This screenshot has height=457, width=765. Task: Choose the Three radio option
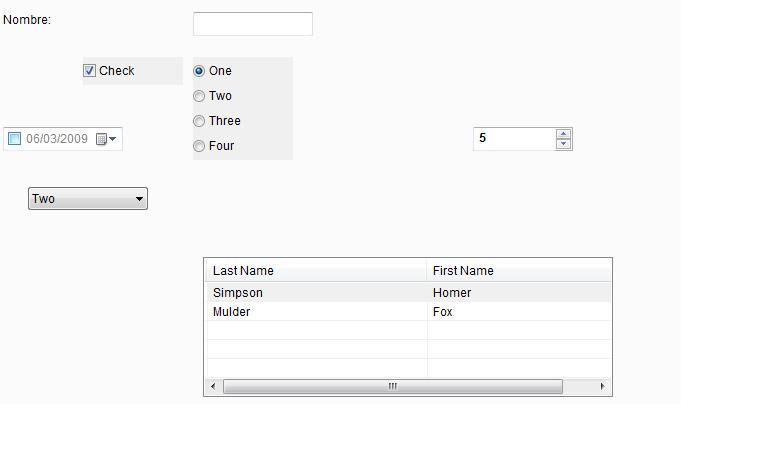(x=199, y=121)
